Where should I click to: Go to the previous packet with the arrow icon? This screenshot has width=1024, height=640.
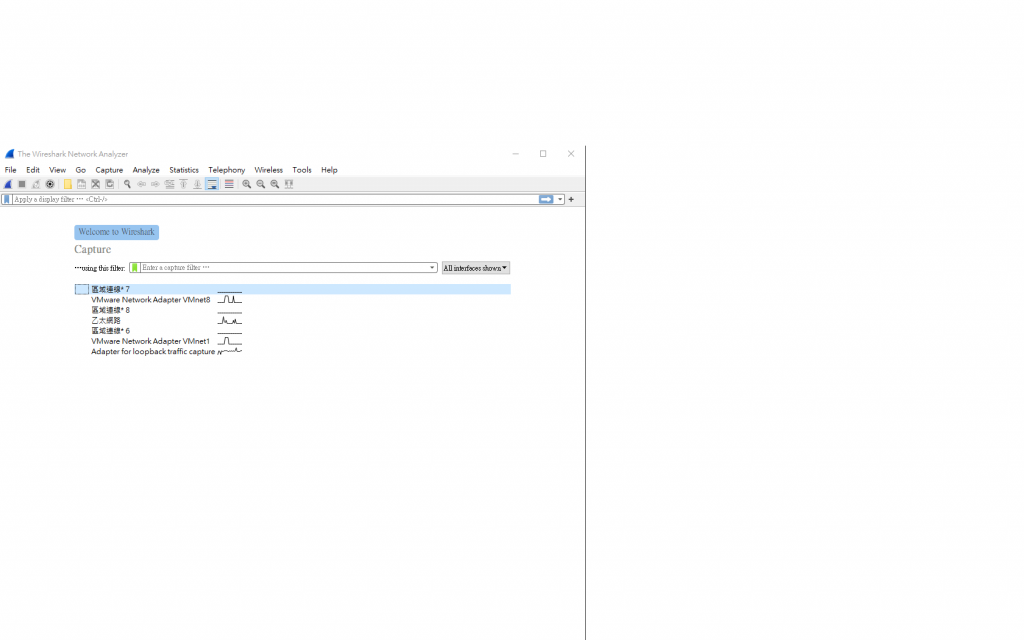[x=141, y=185]
